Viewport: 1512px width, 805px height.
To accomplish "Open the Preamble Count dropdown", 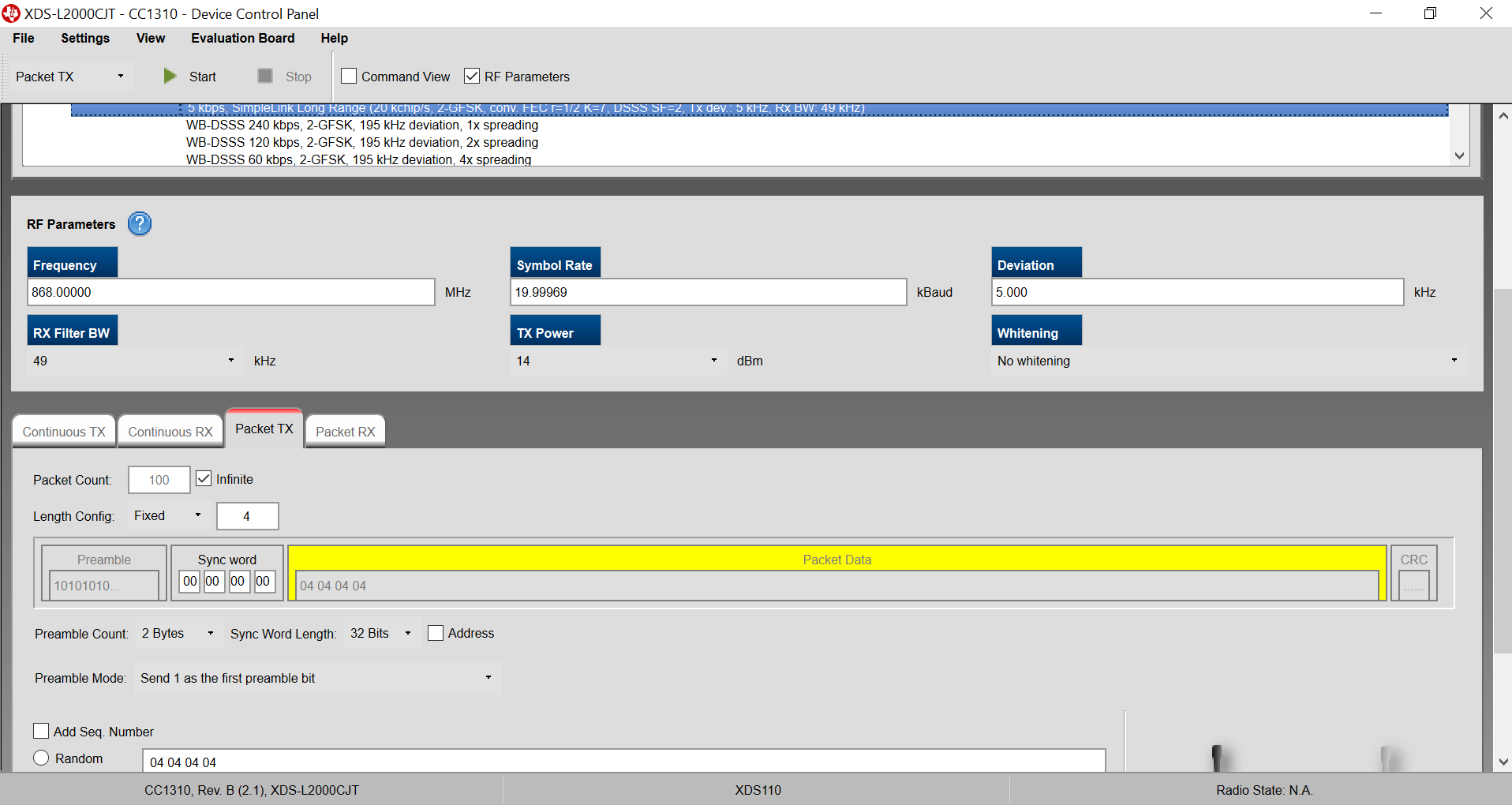I will click(178, 633).
